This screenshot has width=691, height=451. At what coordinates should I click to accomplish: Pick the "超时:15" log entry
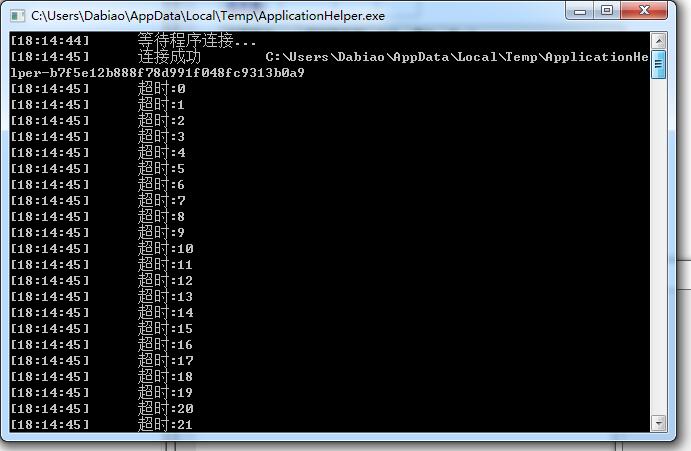tap(165, 329)
